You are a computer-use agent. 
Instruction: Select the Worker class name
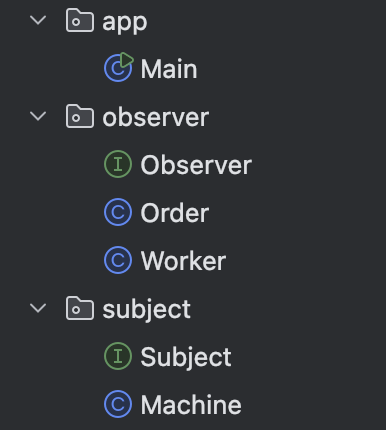[183, 261]
